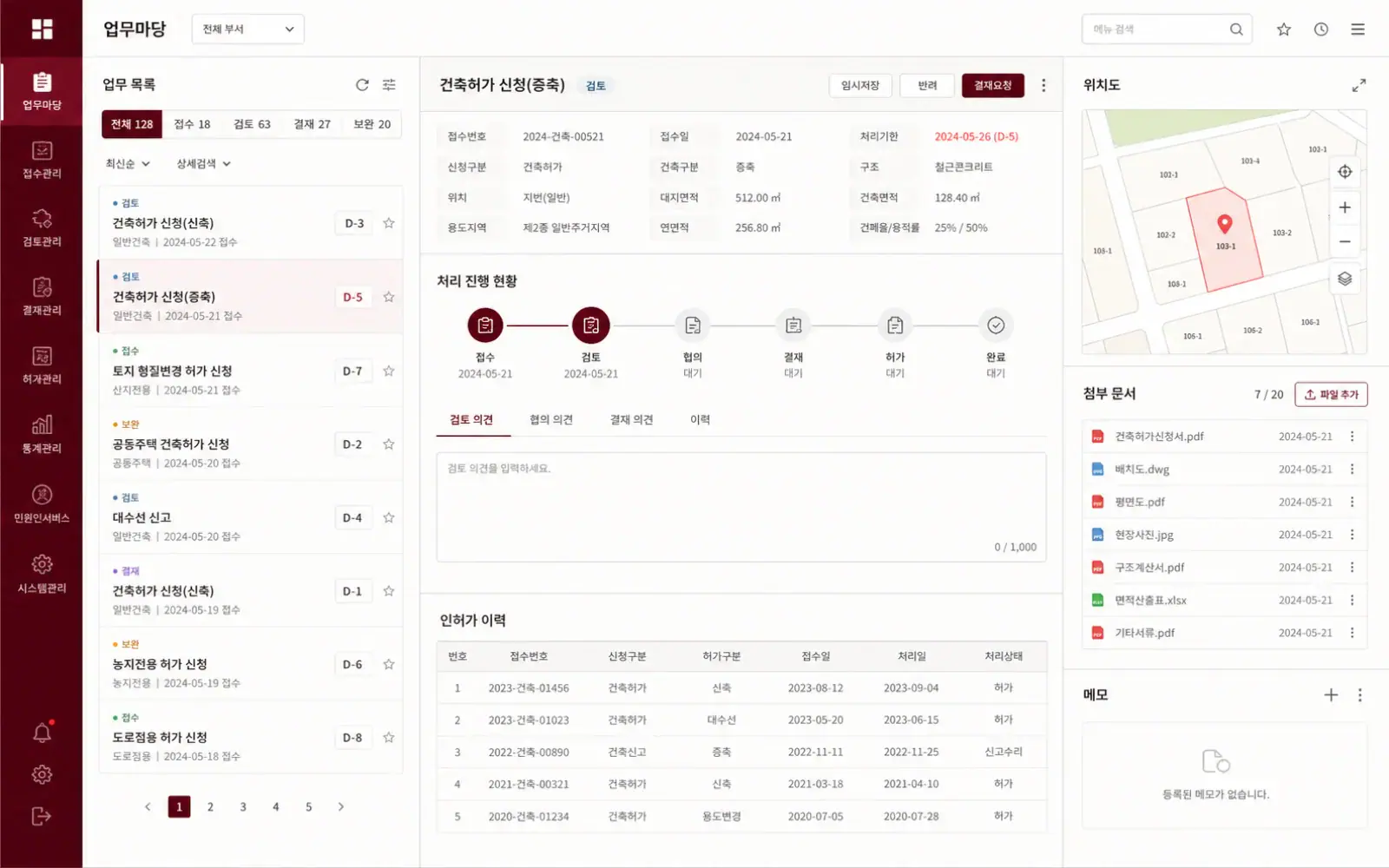Click the 검토 opinion text area

pos(741,507)
